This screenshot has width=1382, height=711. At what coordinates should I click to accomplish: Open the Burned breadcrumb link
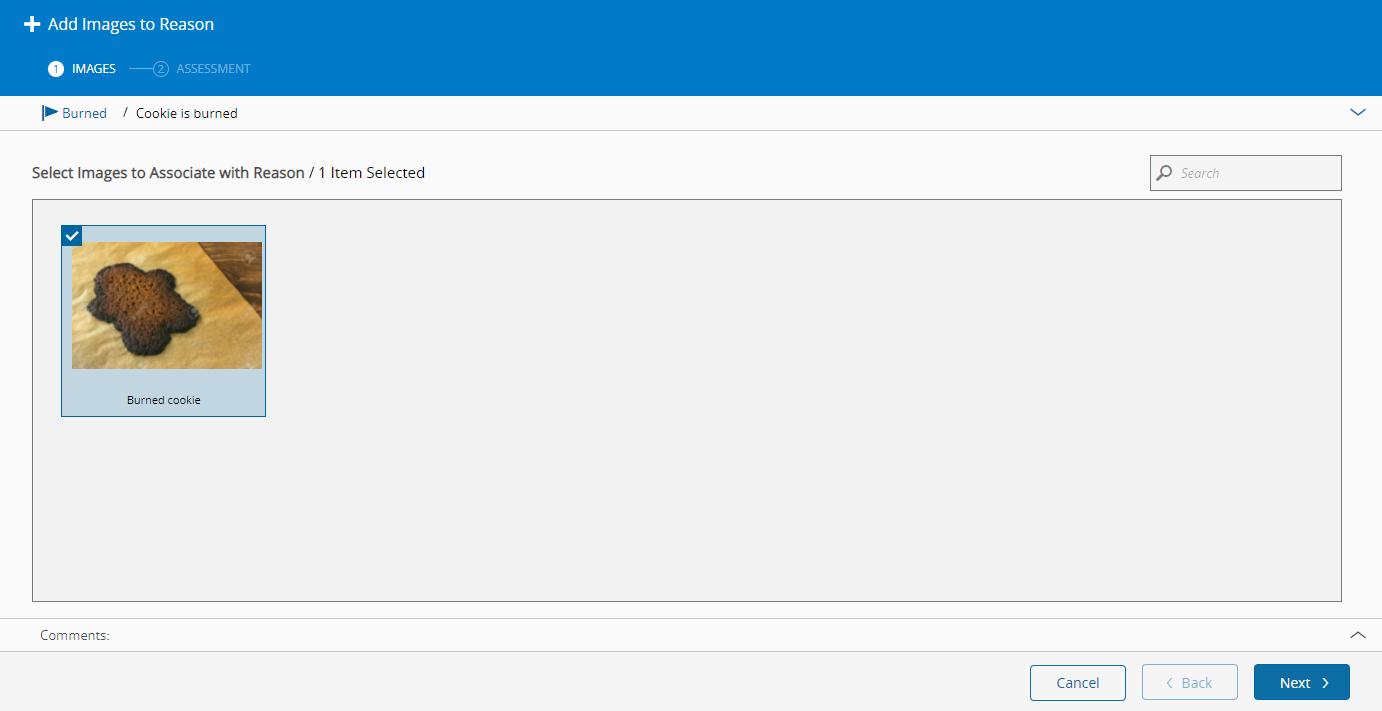[84, 113]
